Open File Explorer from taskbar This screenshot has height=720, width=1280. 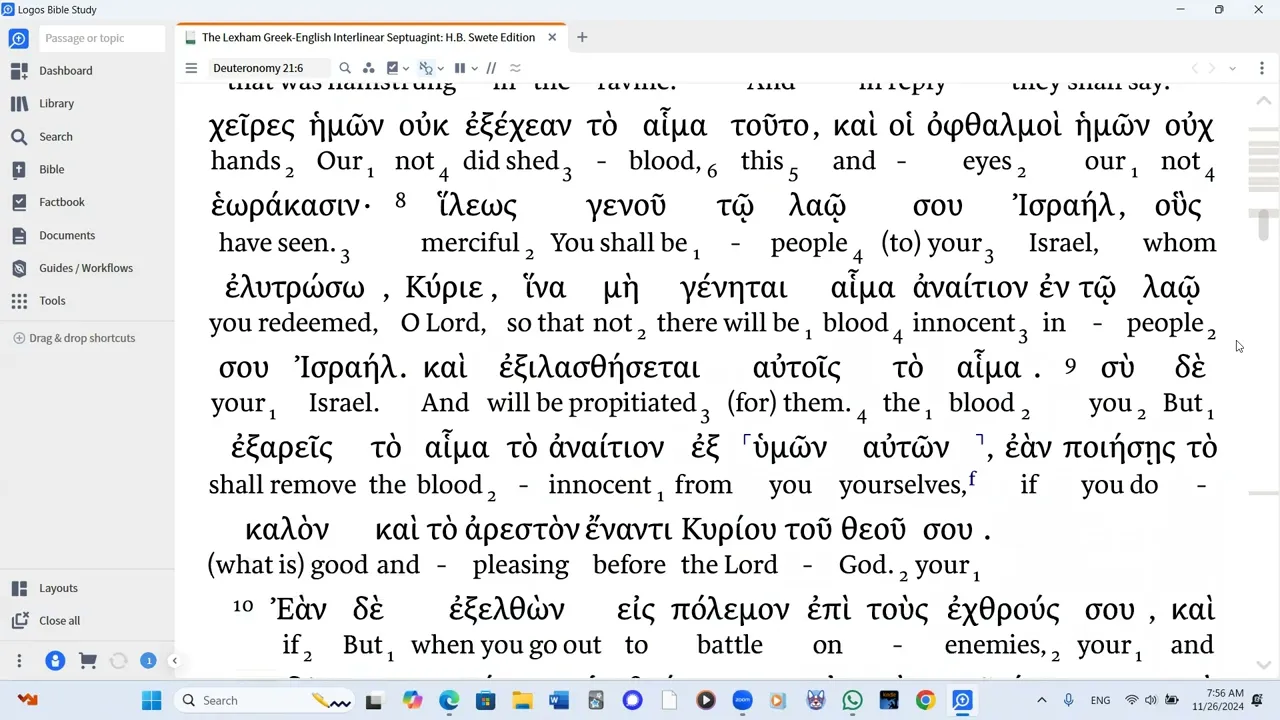522,700
